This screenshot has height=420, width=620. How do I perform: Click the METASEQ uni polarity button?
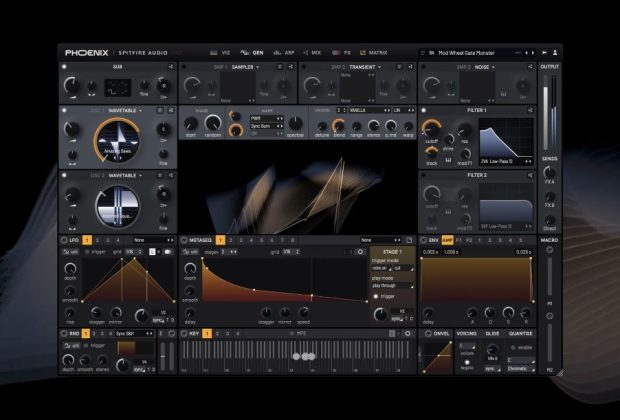pyautogui.click(x=190, y=252)
